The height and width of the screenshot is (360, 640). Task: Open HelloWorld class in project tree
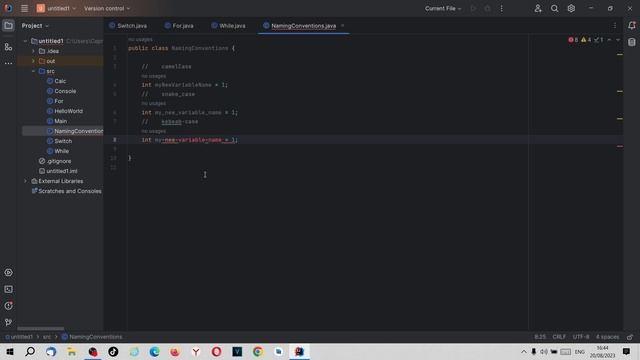pos(64,111)
